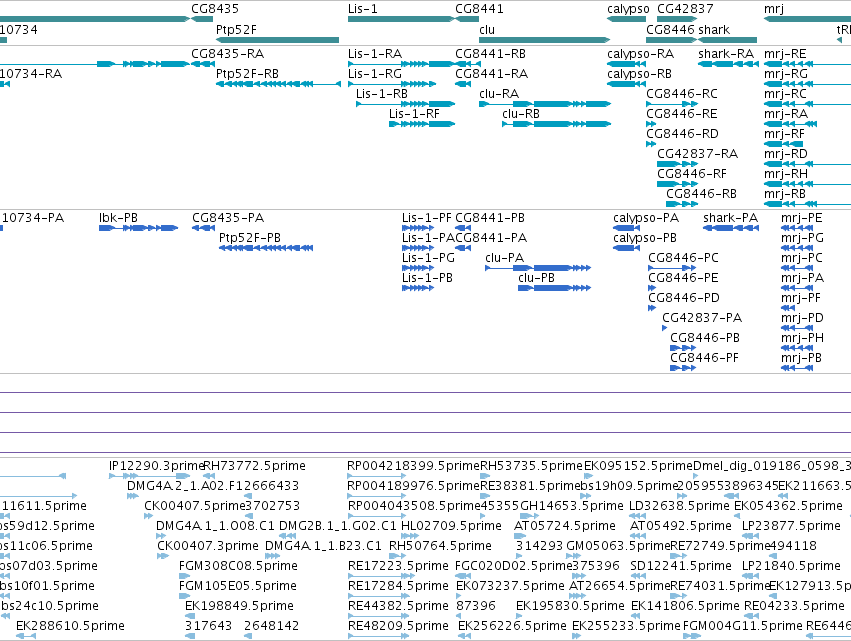
Task: Click transcript Lis-1-RA
Action: [x=374, y=54]
